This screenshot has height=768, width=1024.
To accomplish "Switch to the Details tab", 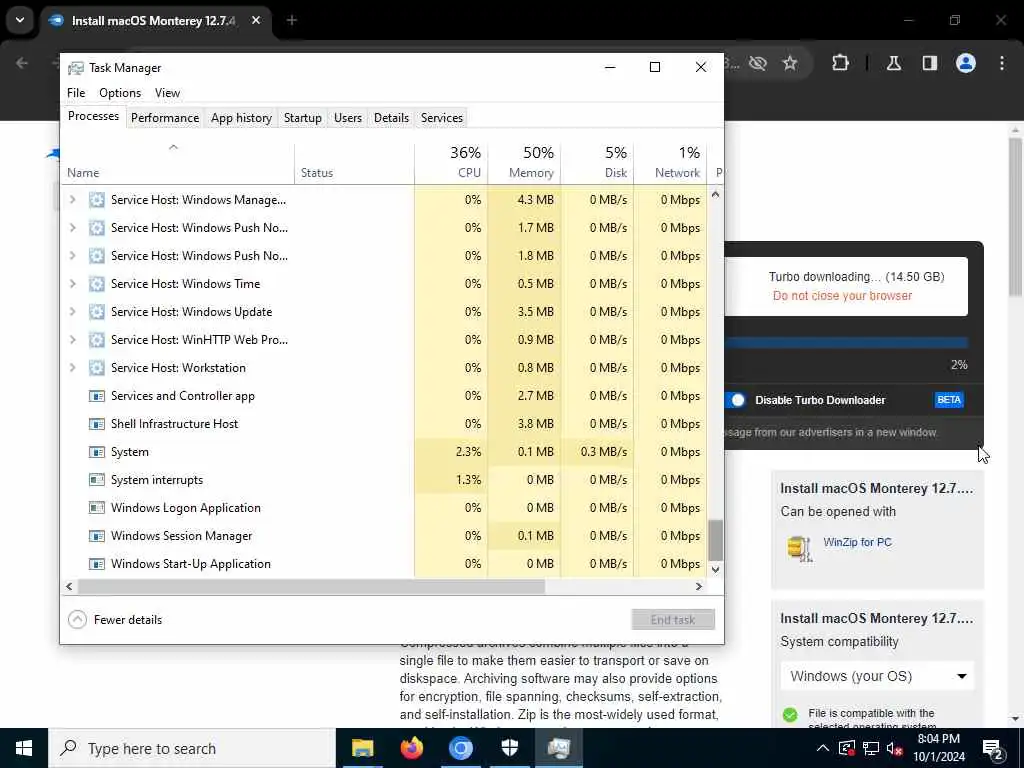I will 391,118.
